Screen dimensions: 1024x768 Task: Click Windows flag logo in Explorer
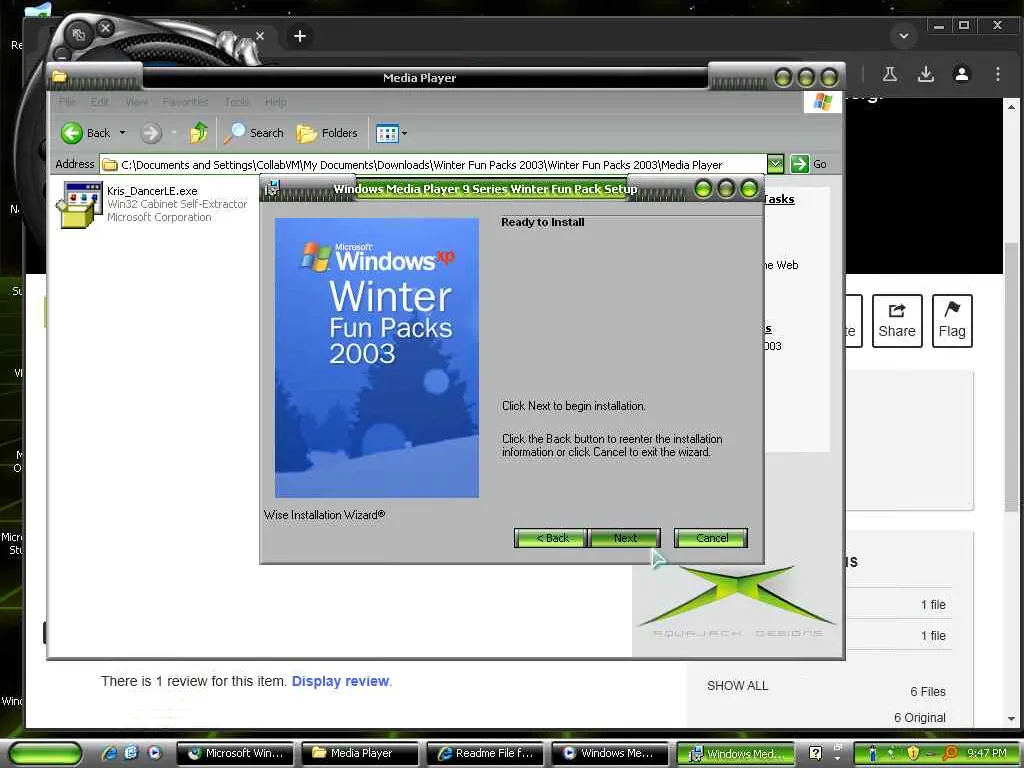pos(822,102)
